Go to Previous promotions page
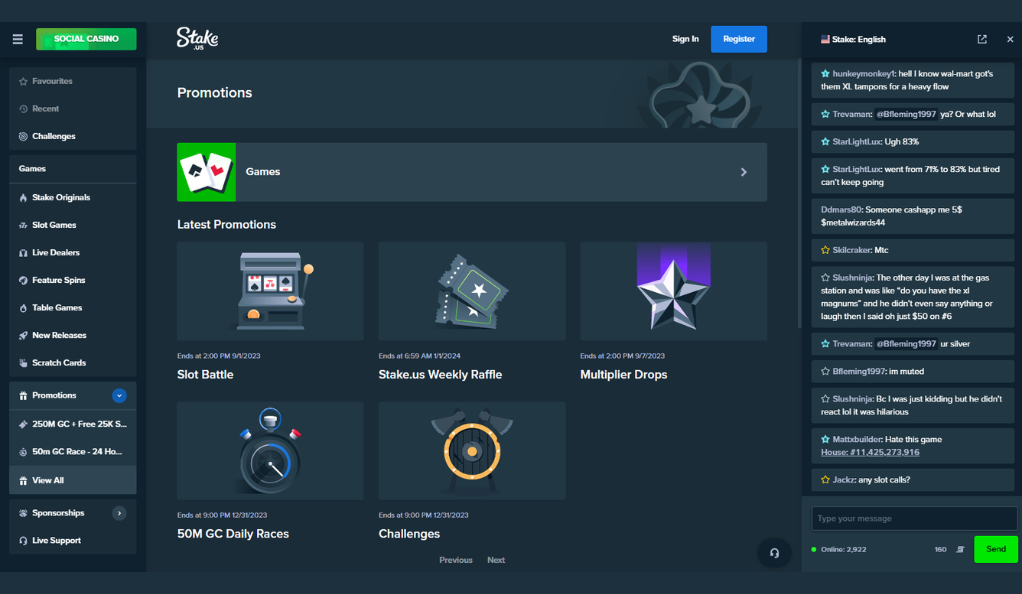 [x=456, y=560]
